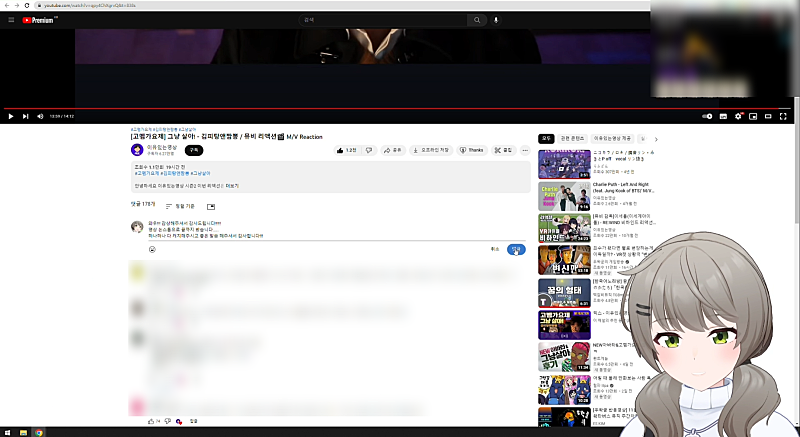Open more actions three-dot menu

point(525,150)
